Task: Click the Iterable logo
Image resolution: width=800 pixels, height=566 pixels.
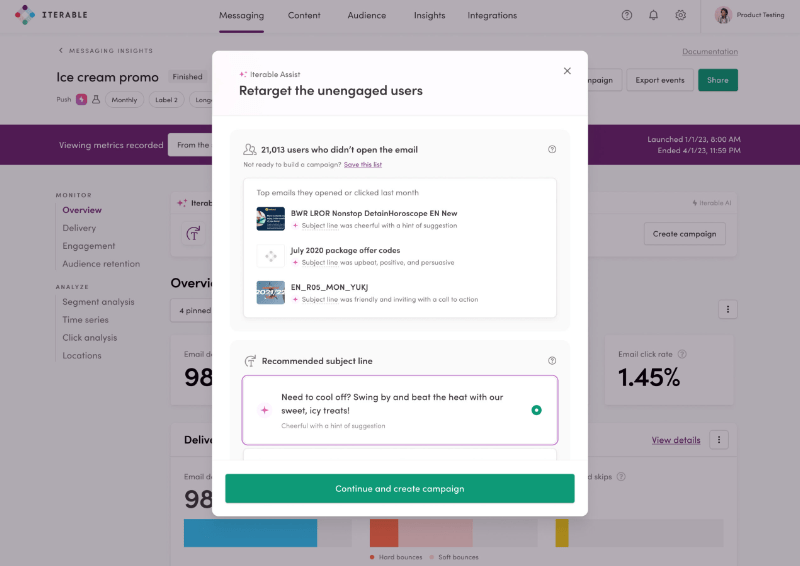Action: [51, 15]
